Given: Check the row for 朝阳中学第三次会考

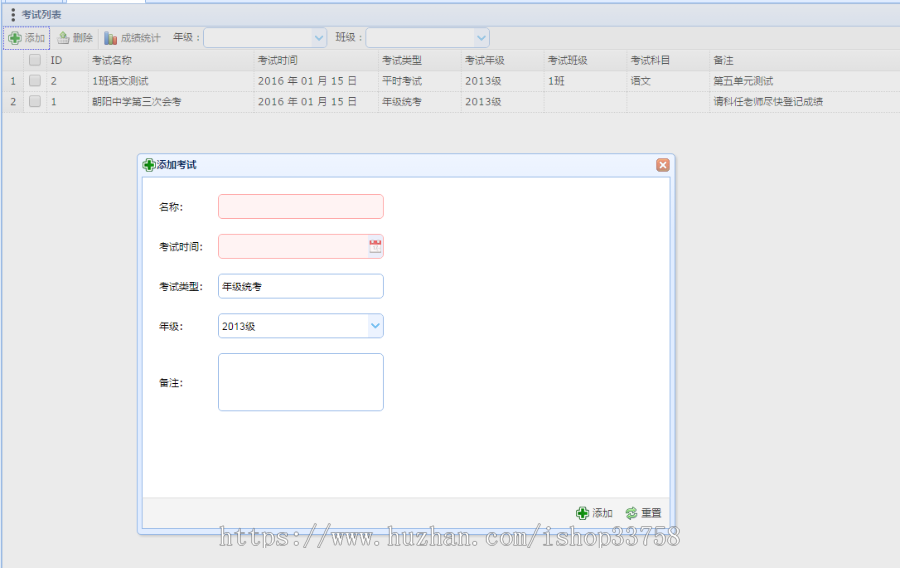Looking at the screenshot, I should click(35, 102).
